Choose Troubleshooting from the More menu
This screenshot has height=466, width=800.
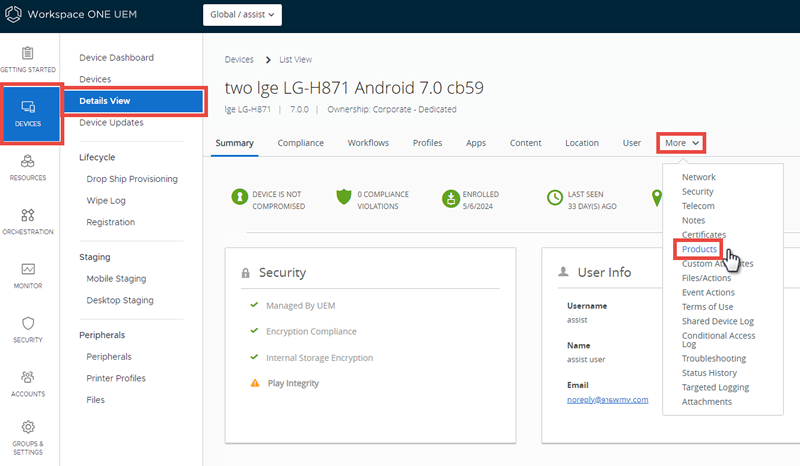tap(714, 359)
